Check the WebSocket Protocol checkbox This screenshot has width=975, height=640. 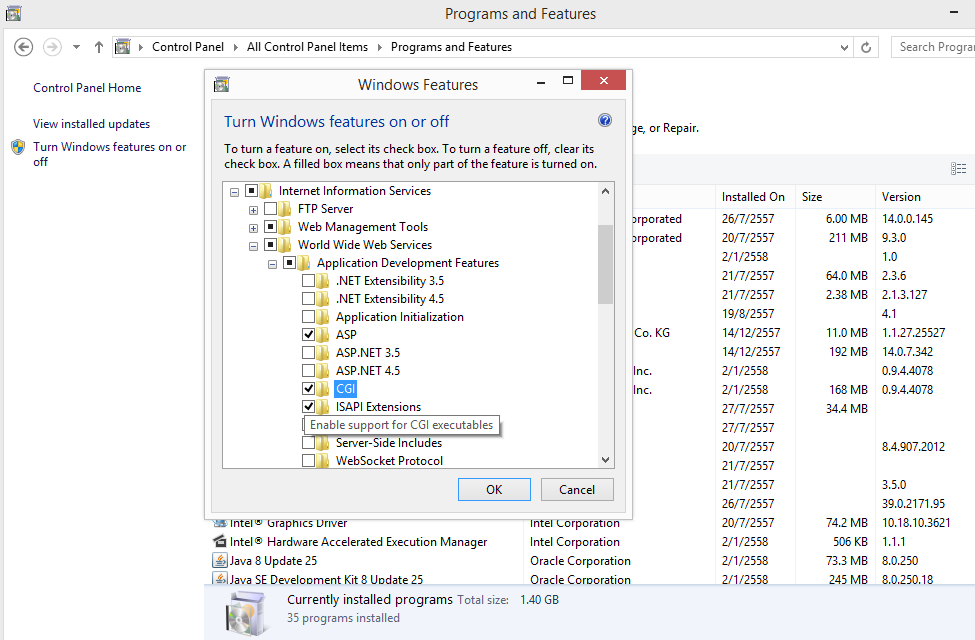point(309,461)
